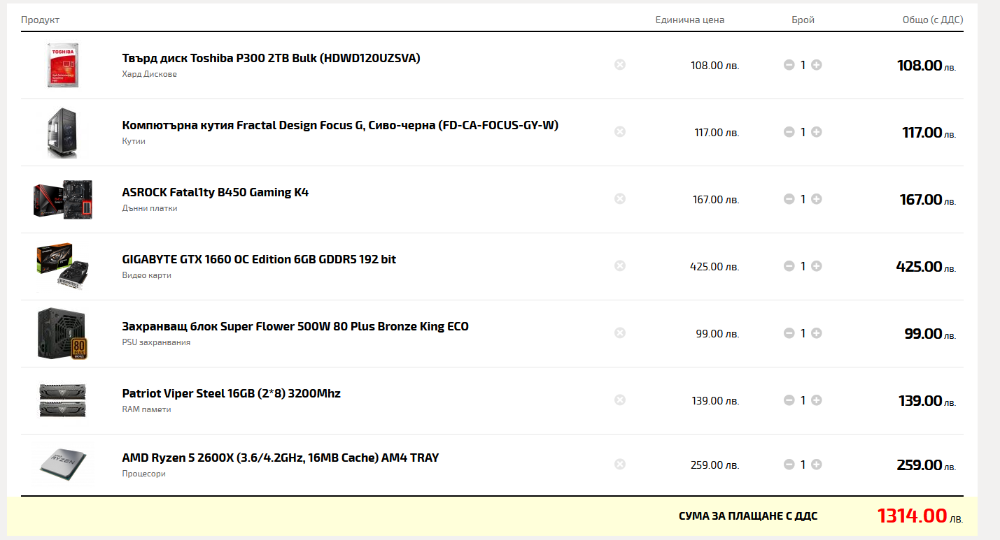Image resolution: width=1000 pixels, height=540 pixels.
Task: Click the Super Flower PSU product thumbnail
Action: (62, 333)
